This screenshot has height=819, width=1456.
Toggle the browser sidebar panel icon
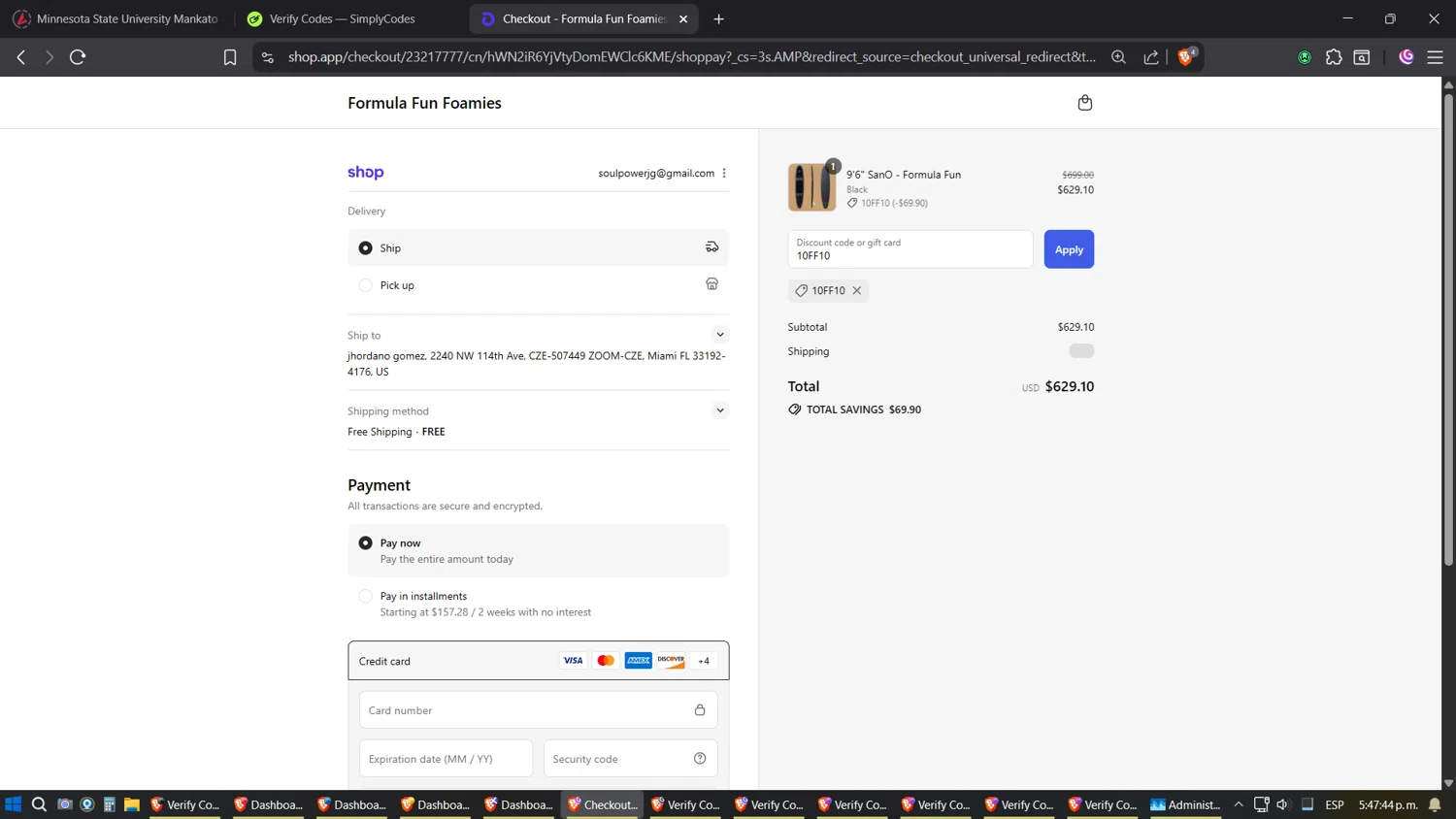click(x=1362, y=57)
